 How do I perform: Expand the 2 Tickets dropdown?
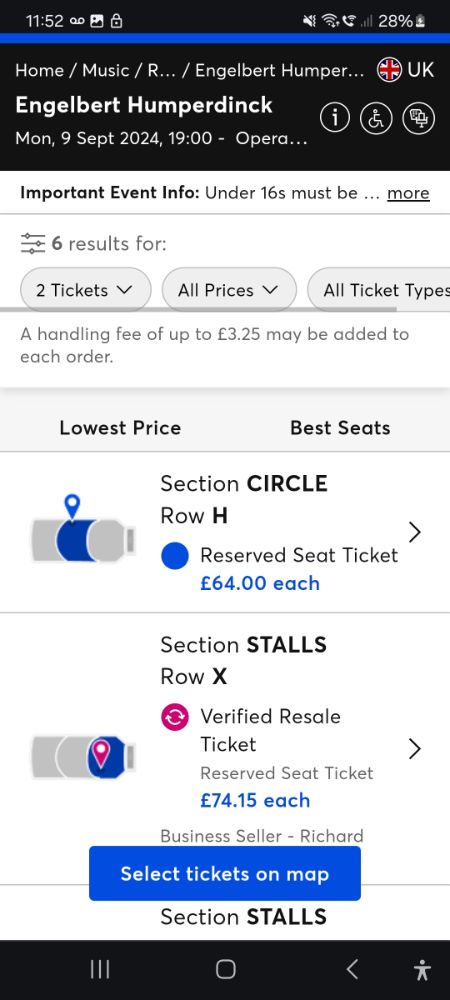click(85, 290)
